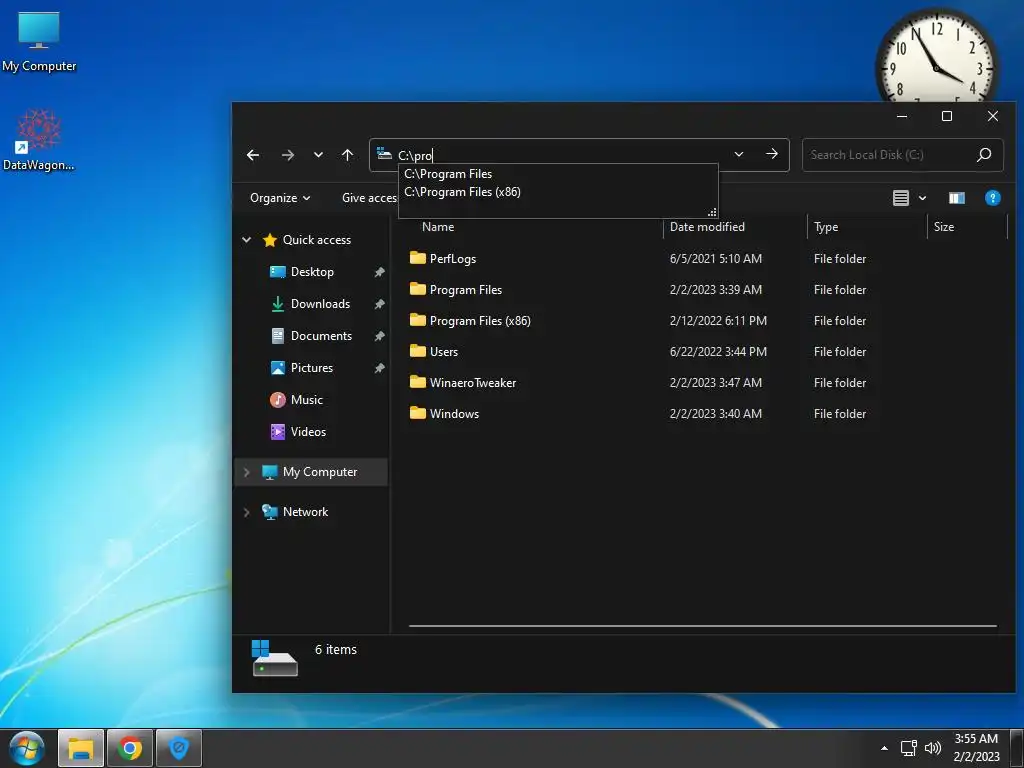Launch Chrome from the taskbar
The image size is (1024, 768).
tap(130, 748)
